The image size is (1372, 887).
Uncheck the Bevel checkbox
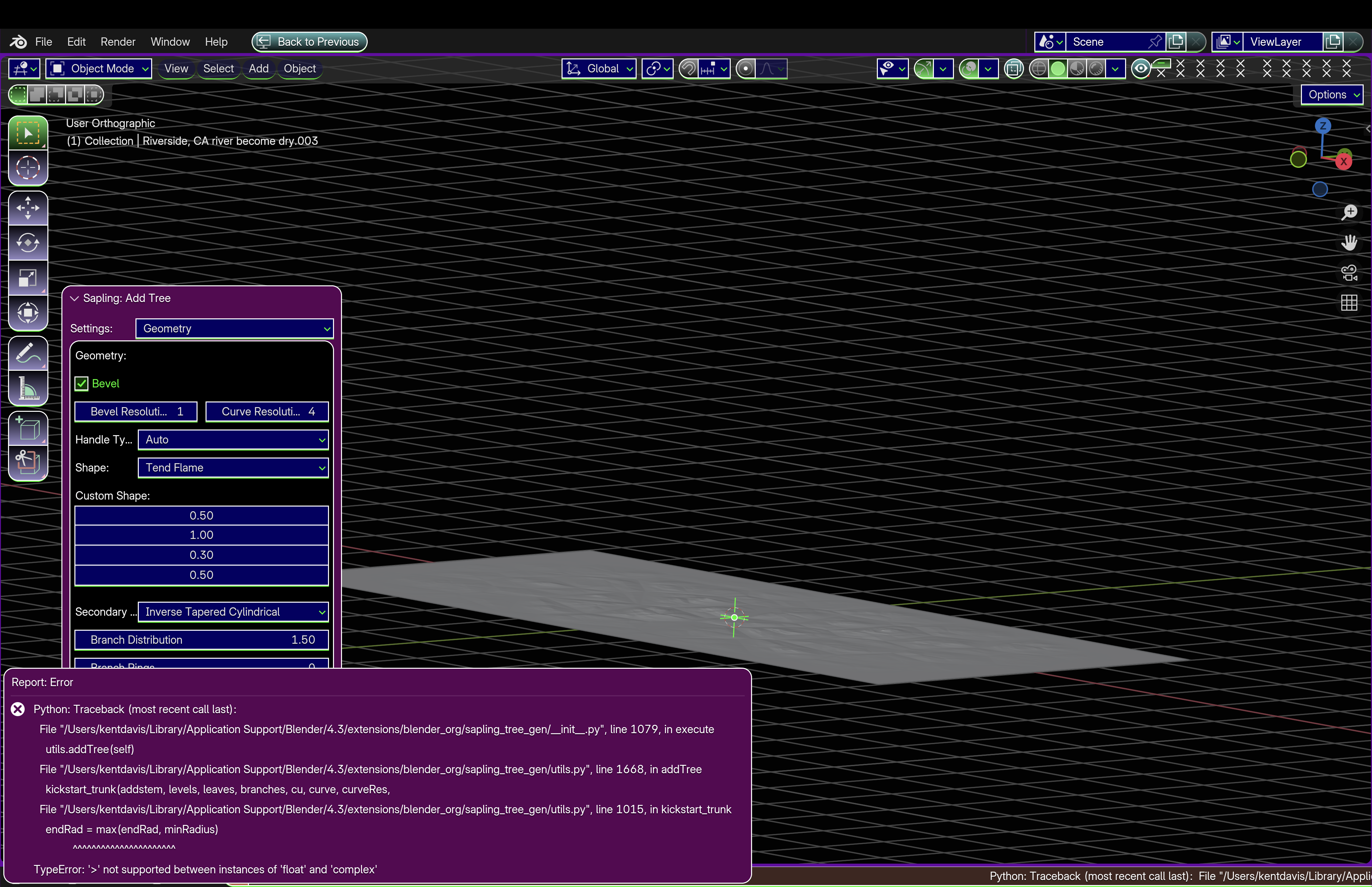click(81, 383)
